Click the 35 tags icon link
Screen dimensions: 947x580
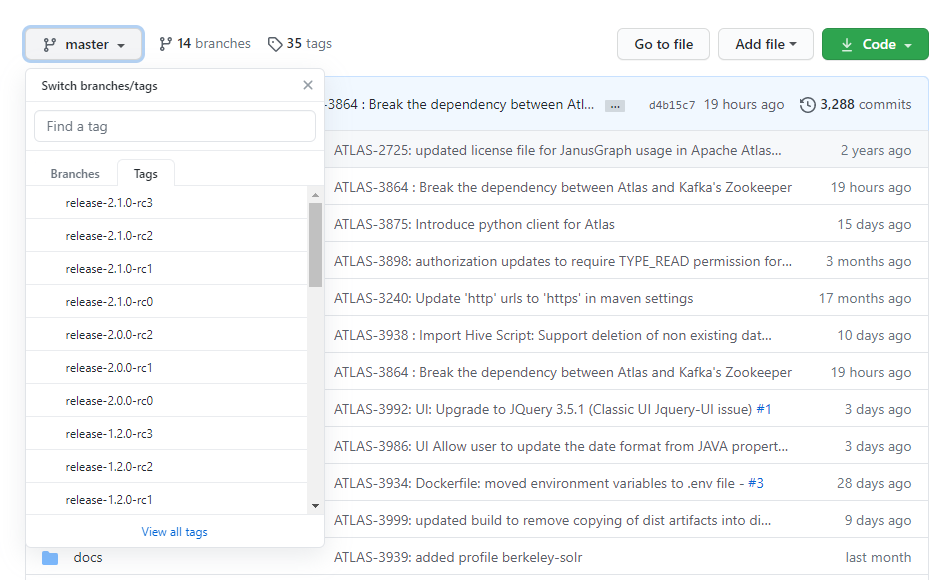pos(275,44)
